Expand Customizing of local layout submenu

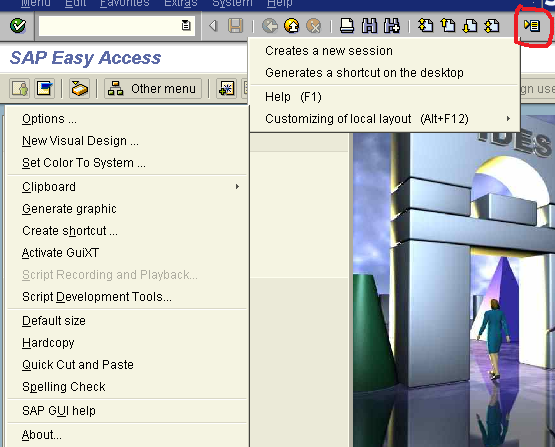click(385, 119)
